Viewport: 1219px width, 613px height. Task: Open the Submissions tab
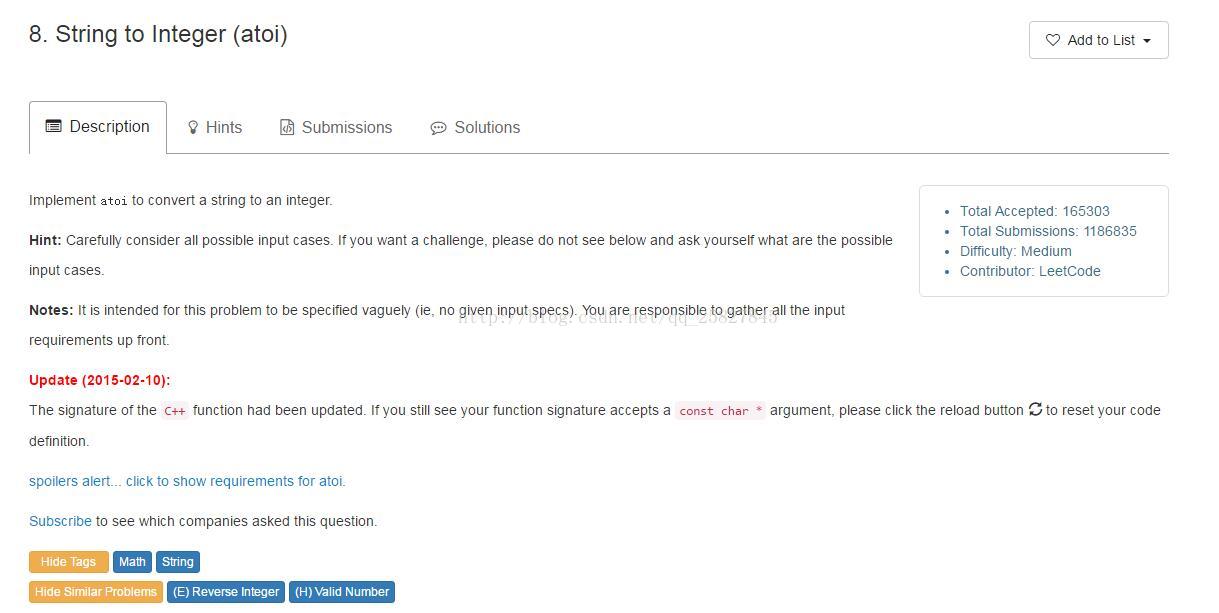[x=346, y=128]
